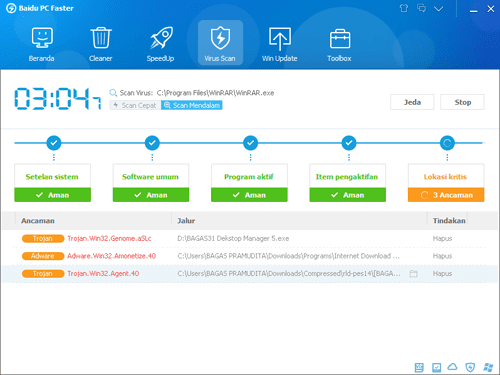Select the Virus Scan tab
This screenshot has height=375, width=500.
coord(220,43)
